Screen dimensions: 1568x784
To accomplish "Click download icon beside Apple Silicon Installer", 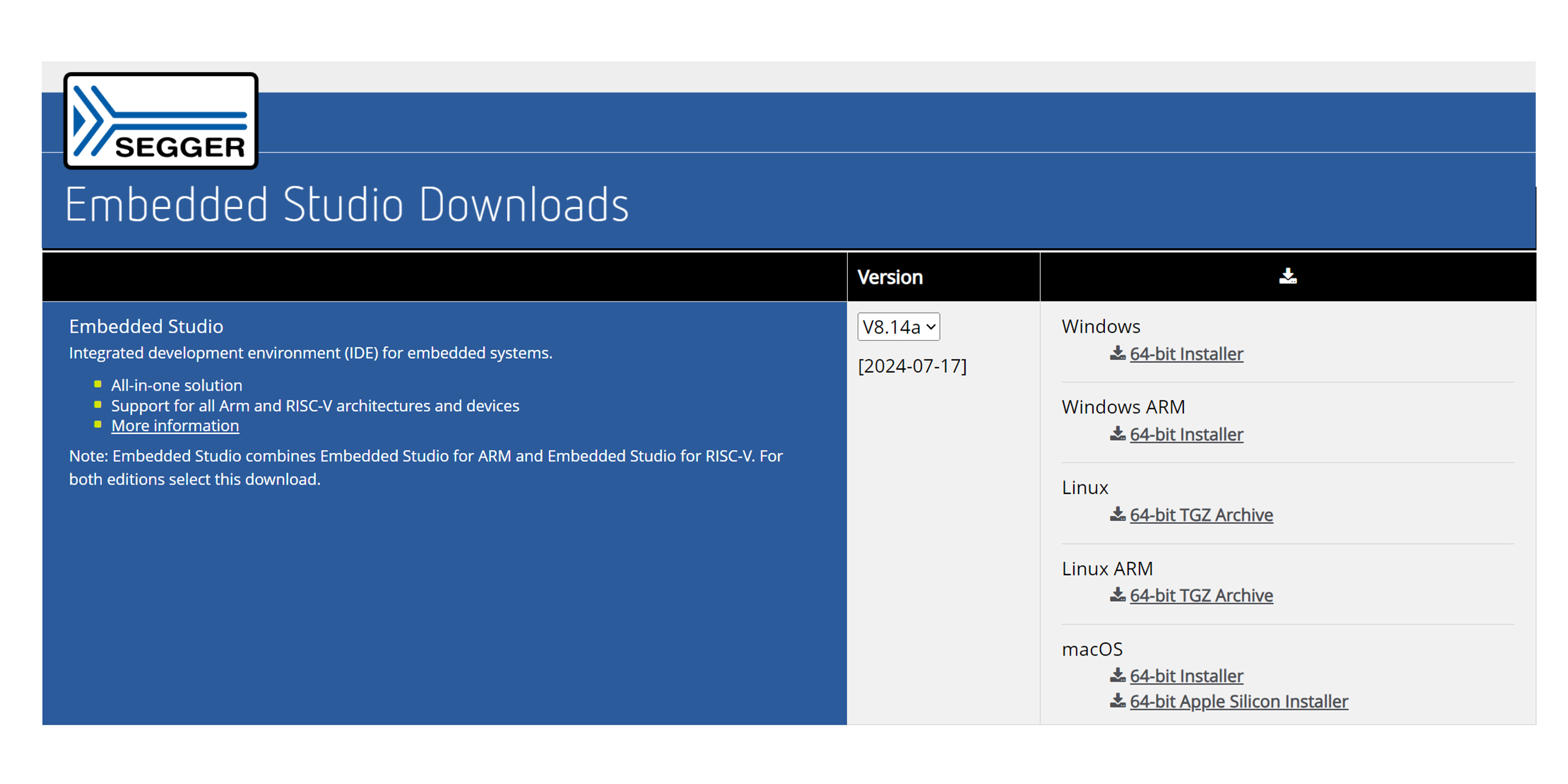I will 1117,701.
